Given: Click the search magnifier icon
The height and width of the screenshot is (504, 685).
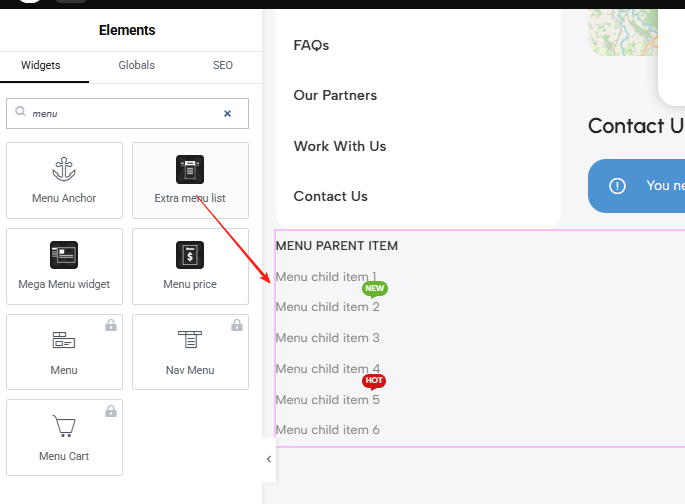Looking at the screenshot, I should click(x=20, y=113).
